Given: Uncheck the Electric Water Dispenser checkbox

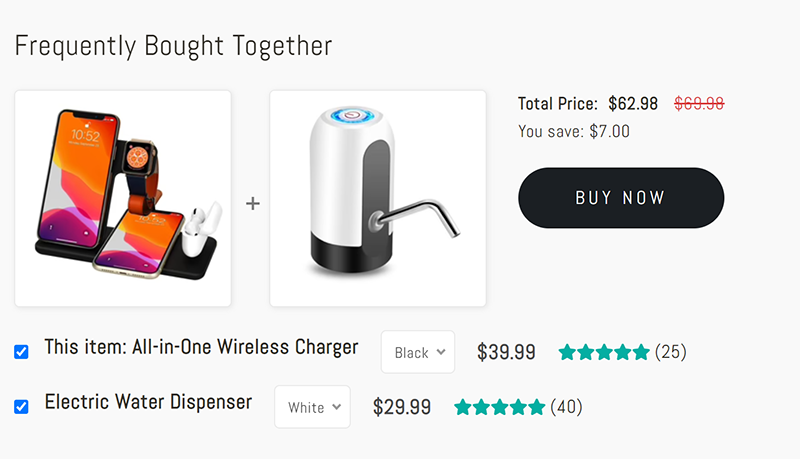Looking at the screenshot, I should [x=21, y=407].
